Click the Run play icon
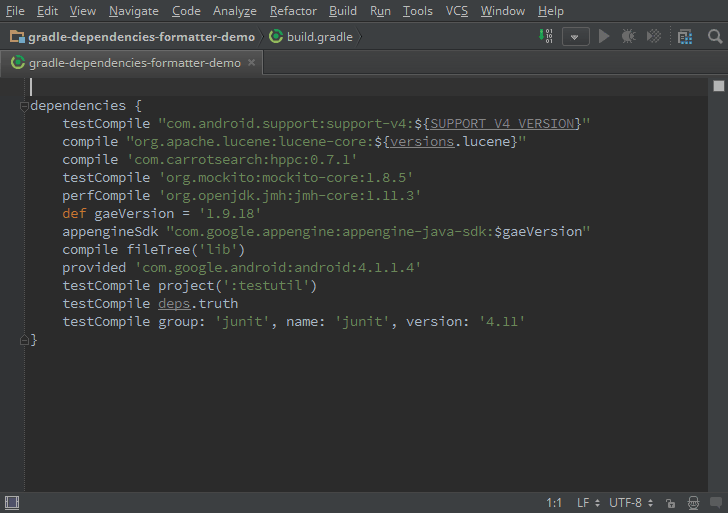Image resolution: width=728 pixels, height=513 pixels. tap(604, 36)
